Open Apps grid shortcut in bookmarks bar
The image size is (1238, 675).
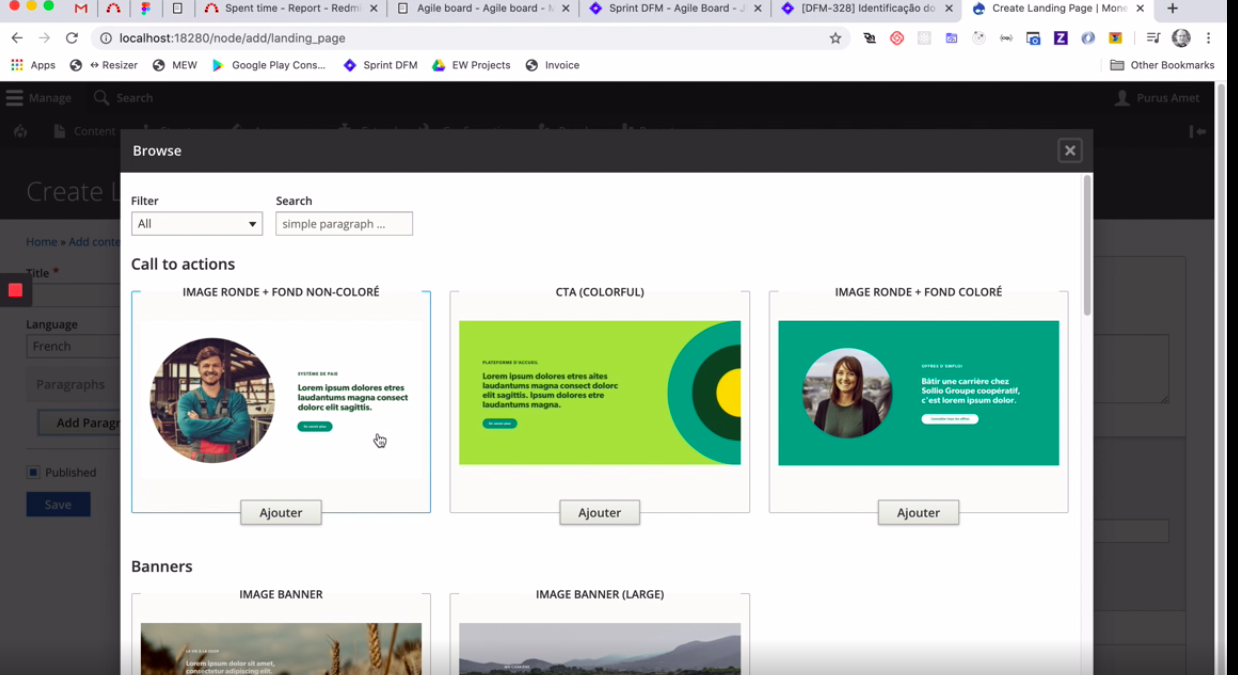pos(33,65)
